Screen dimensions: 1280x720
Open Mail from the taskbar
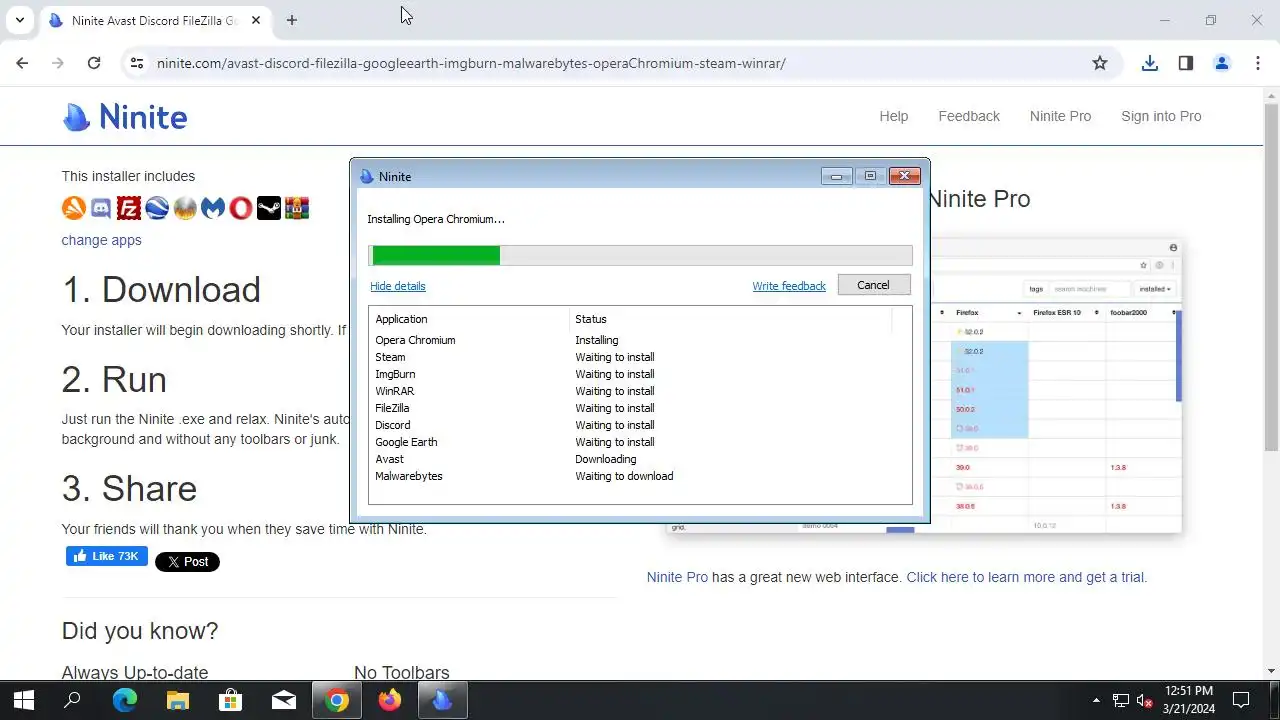284,700
